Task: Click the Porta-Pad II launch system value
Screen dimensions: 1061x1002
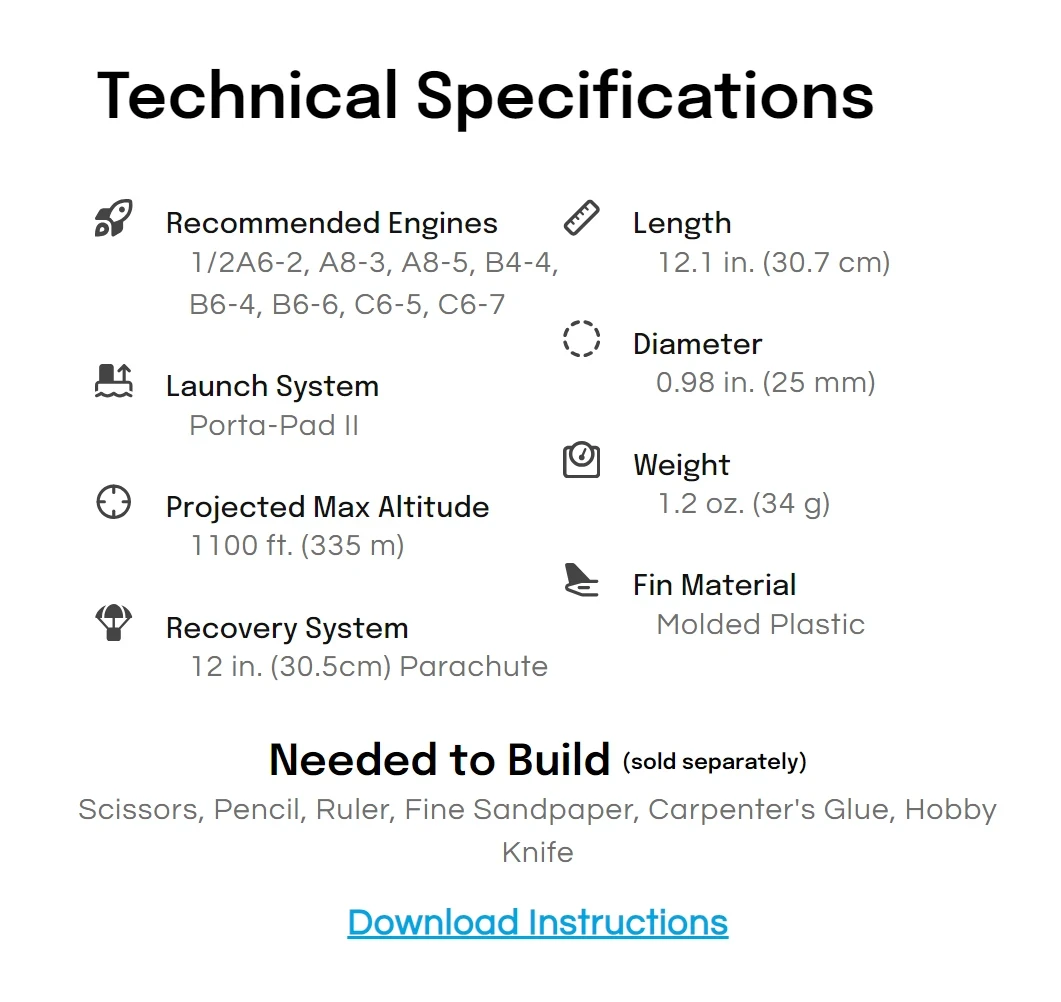Action: tap(274, 426)
